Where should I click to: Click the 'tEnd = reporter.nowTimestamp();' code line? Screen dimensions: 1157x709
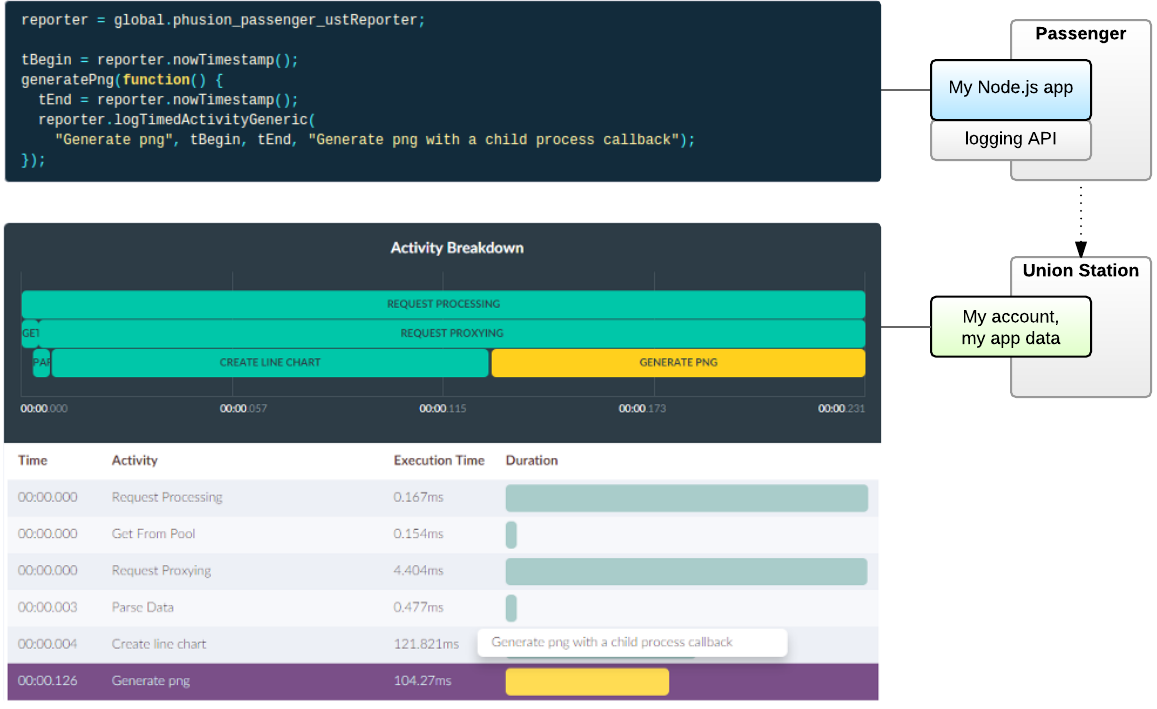(x=168, y=100)
